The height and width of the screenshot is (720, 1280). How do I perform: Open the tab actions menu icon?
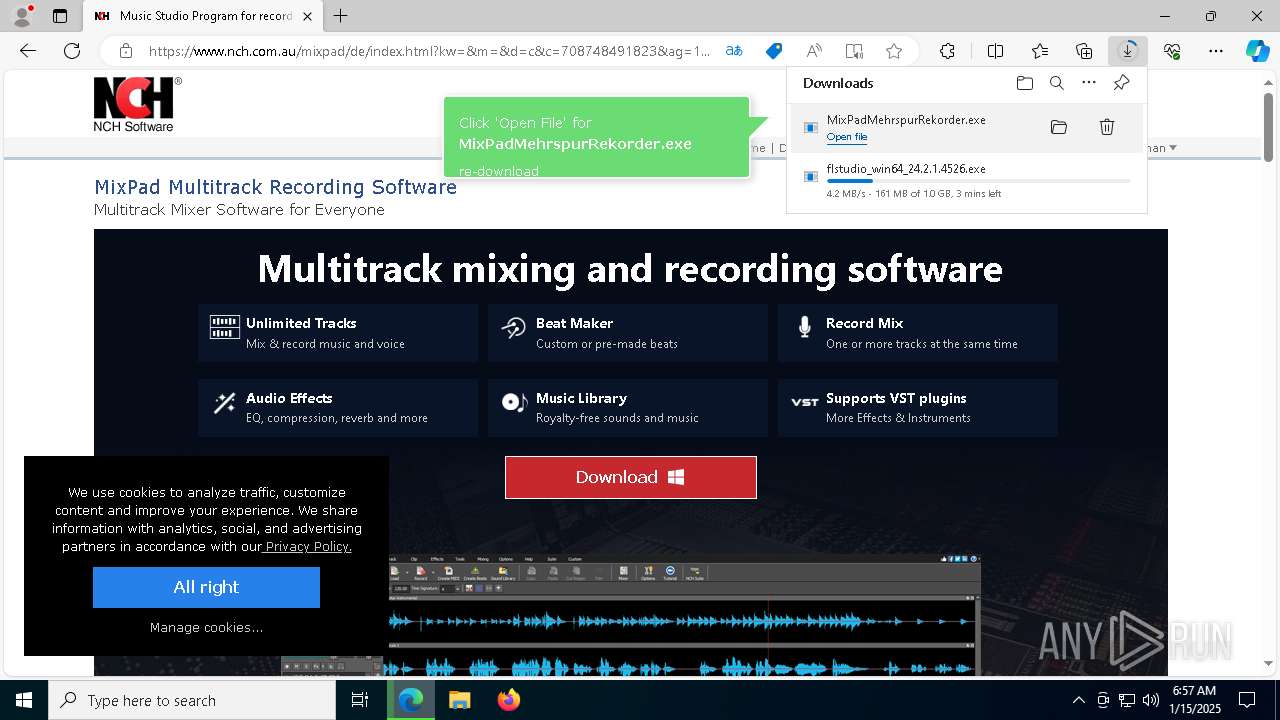[60, 16]
